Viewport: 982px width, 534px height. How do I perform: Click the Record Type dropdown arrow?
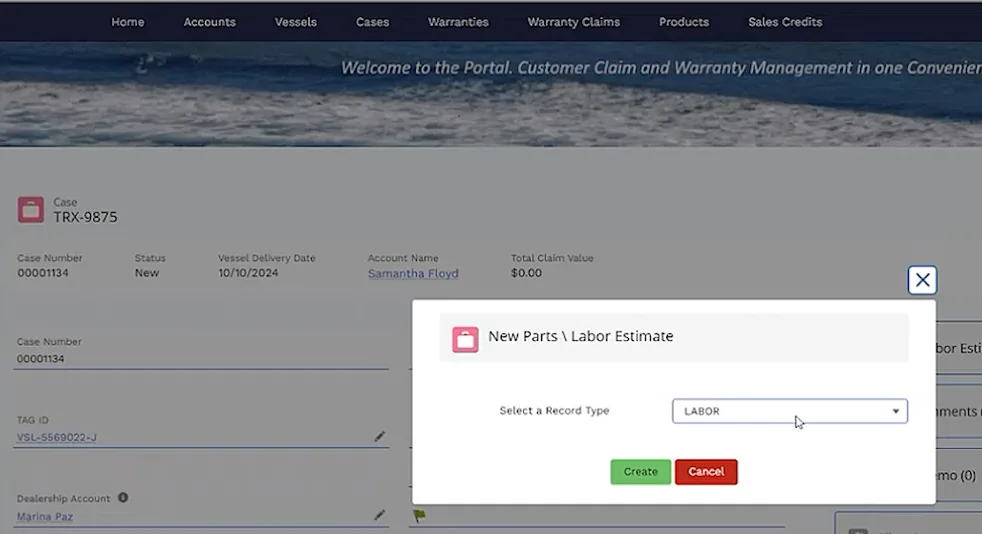[x=895, y=411]
